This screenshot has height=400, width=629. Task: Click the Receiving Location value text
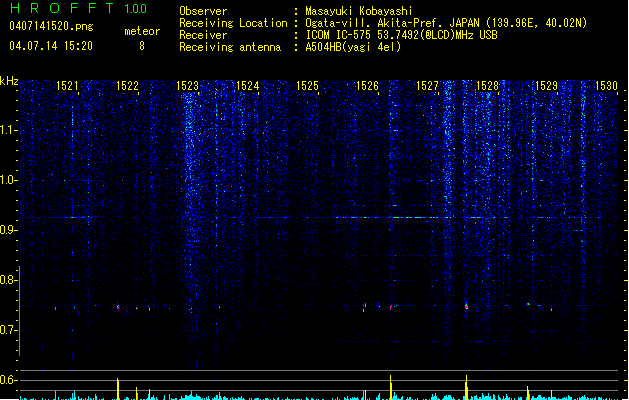(x=446, y=23)
